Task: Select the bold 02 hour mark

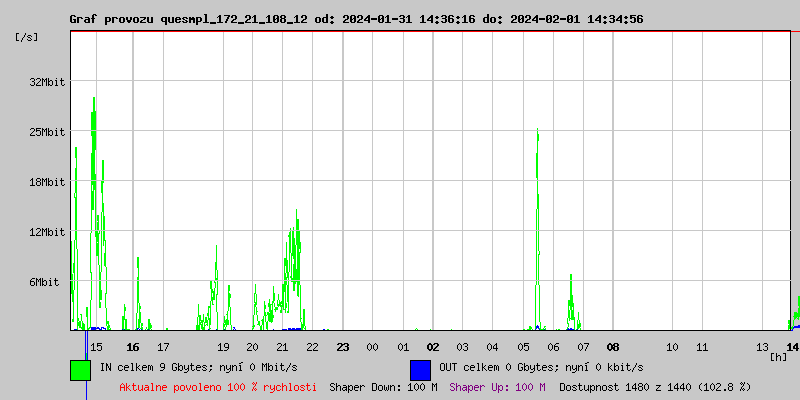Action: (433, 347)
